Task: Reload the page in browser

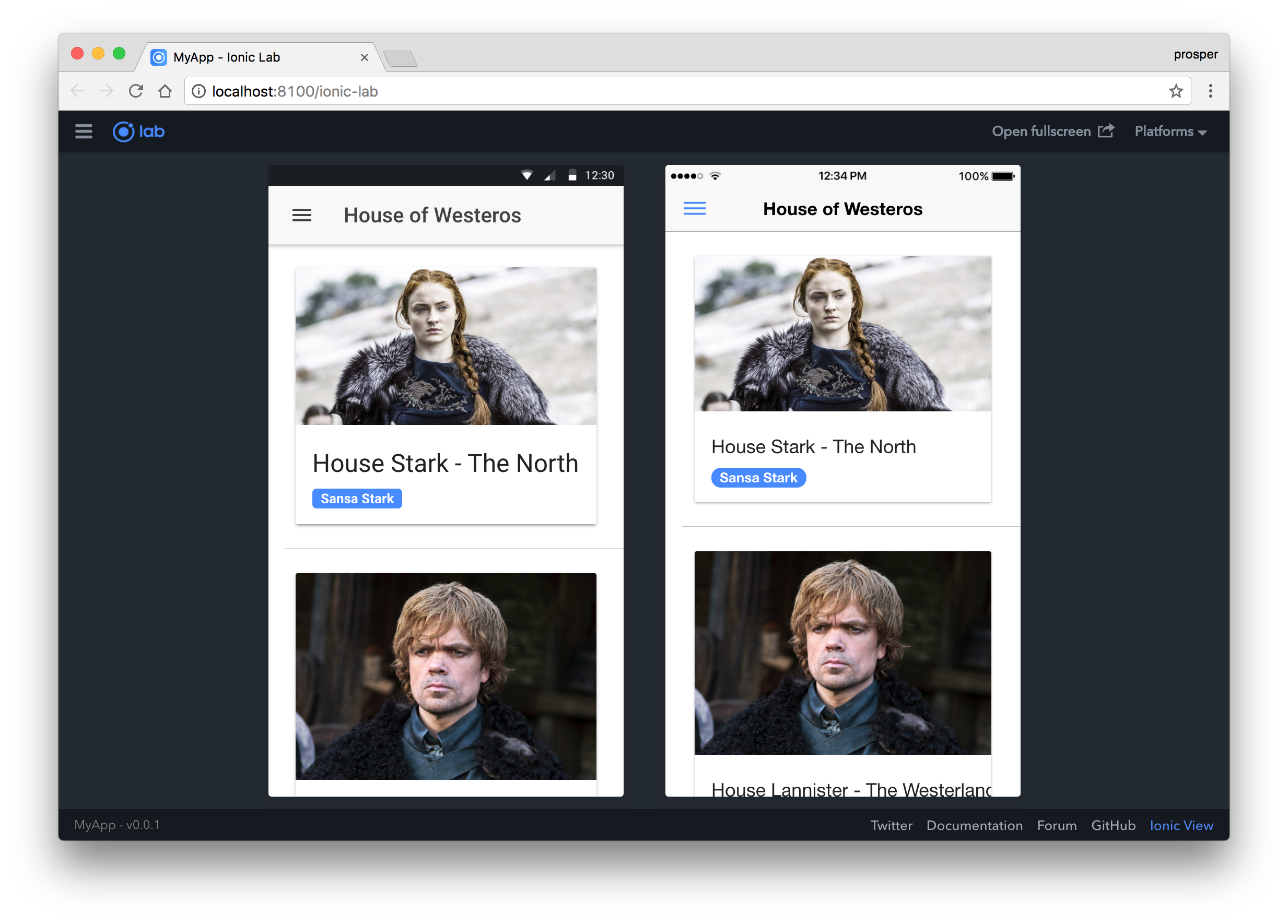Action: click(136, 91)
